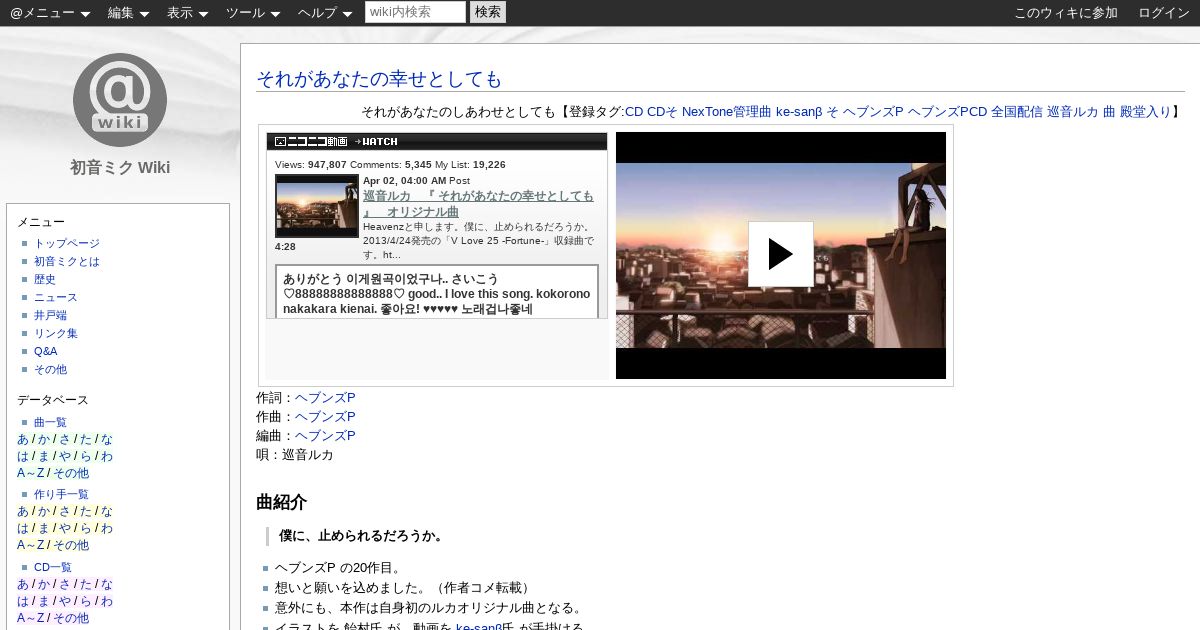Open the リンク集 menu link

tap(56, 333)
